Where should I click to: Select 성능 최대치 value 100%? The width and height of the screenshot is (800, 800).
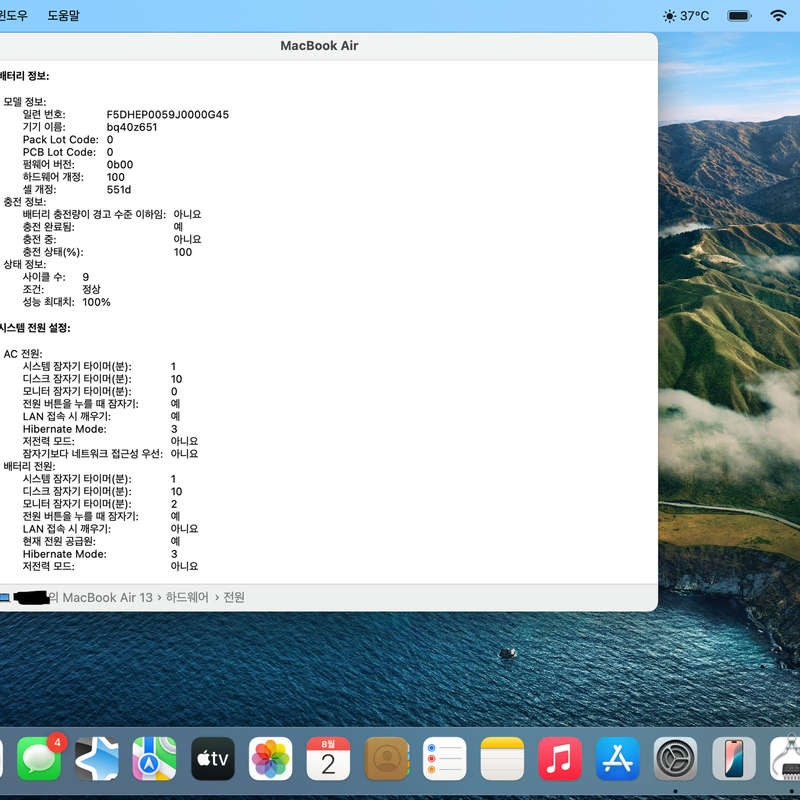(96, 302)
